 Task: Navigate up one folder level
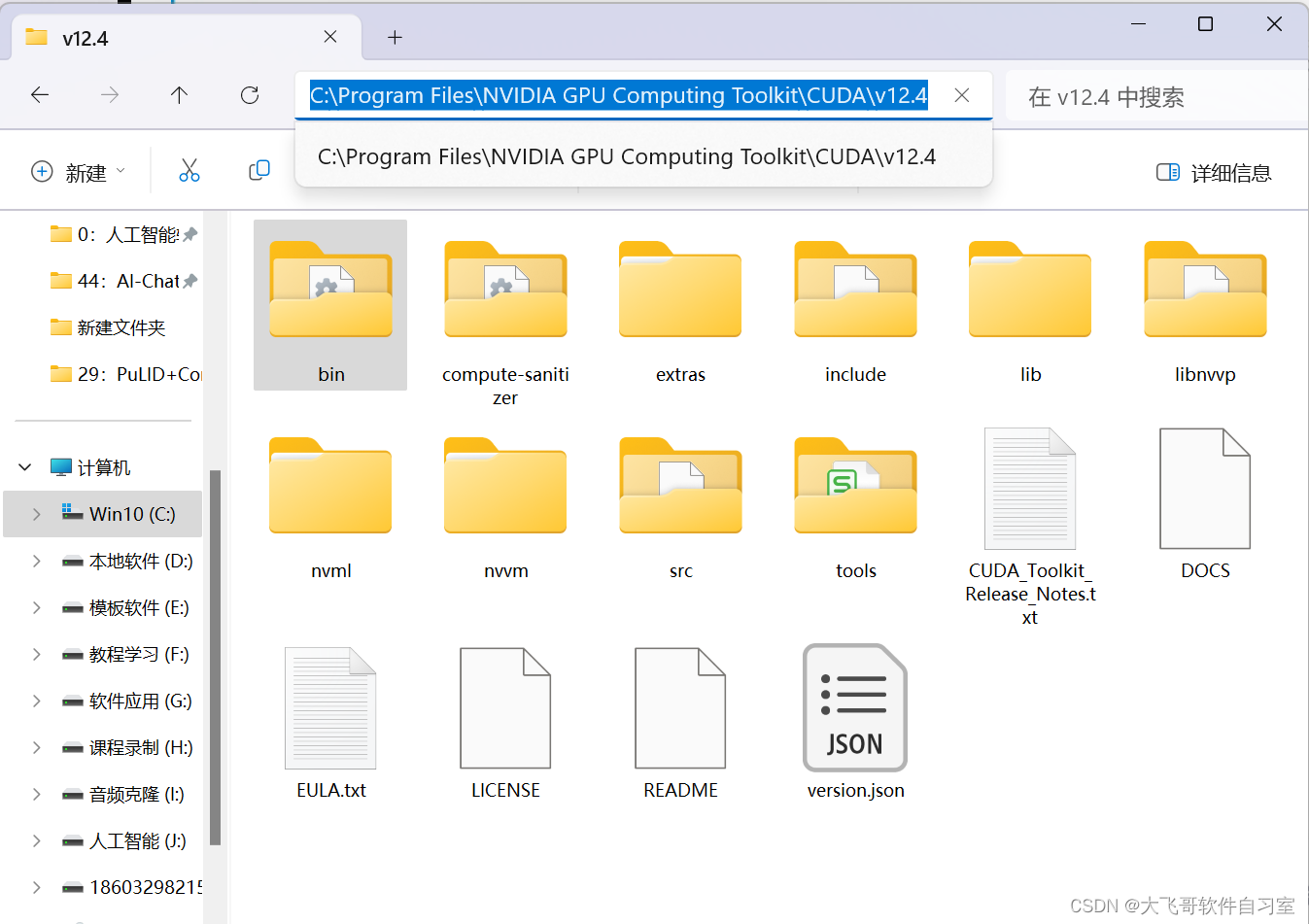click(x=179, y=95)
